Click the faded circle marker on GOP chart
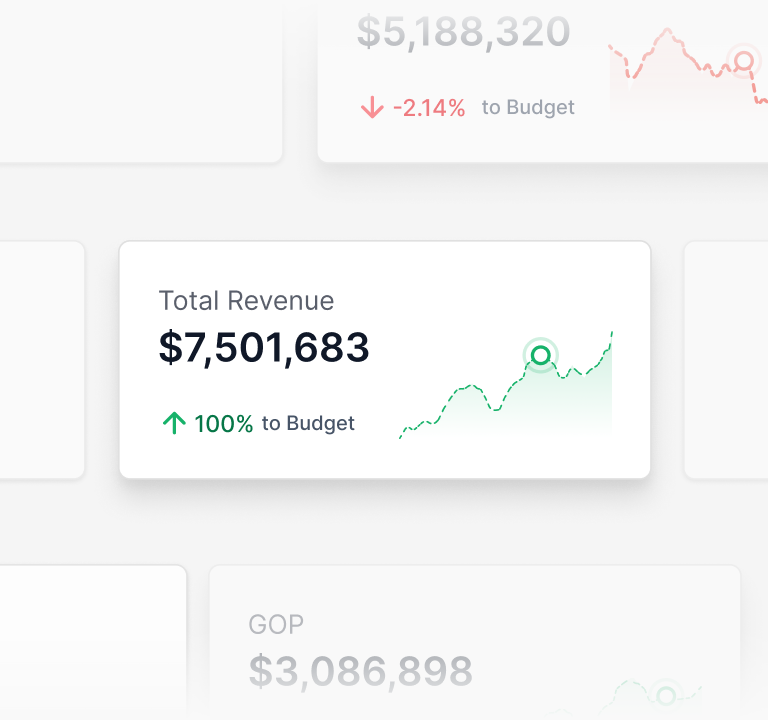The width and height of the screenshot is (768, 720). coord(666,696)
